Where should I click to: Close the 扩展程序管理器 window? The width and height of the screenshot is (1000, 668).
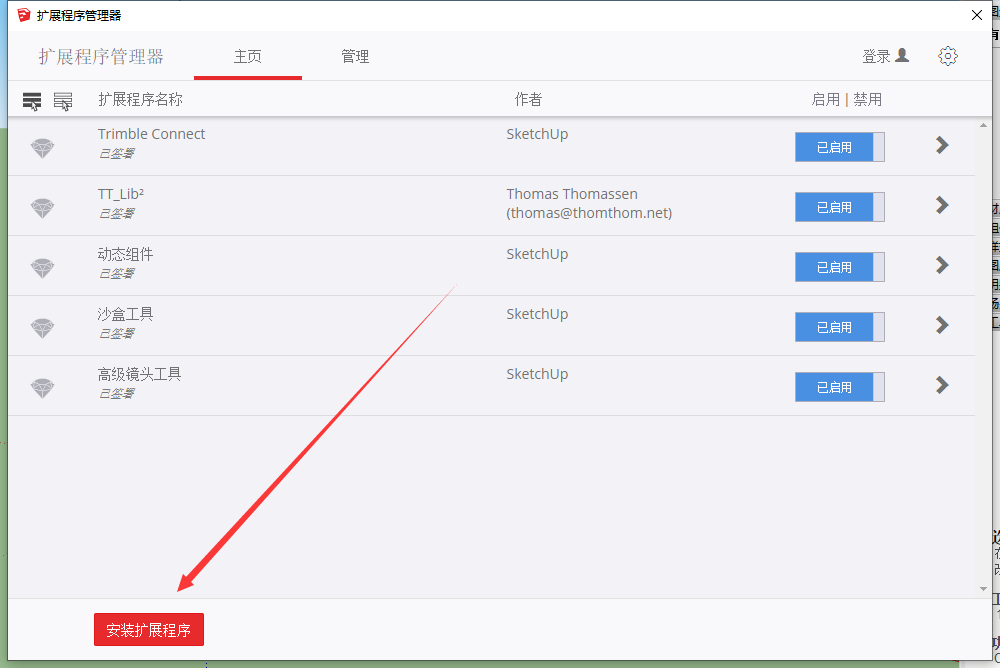tap(976, 15)
